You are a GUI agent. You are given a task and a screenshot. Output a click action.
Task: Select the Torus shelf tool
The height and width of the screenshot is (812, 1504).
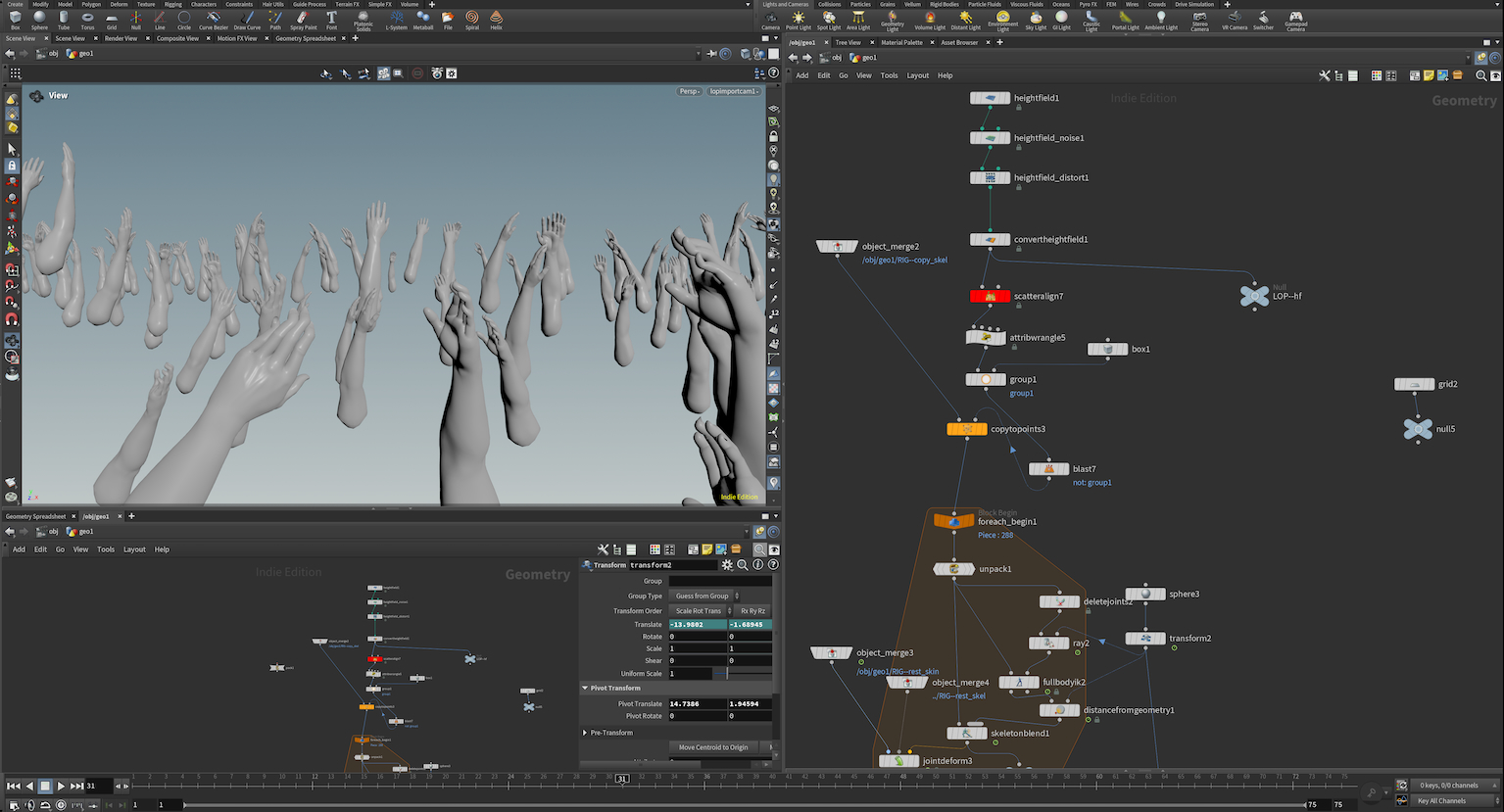[x=87, y=20]
